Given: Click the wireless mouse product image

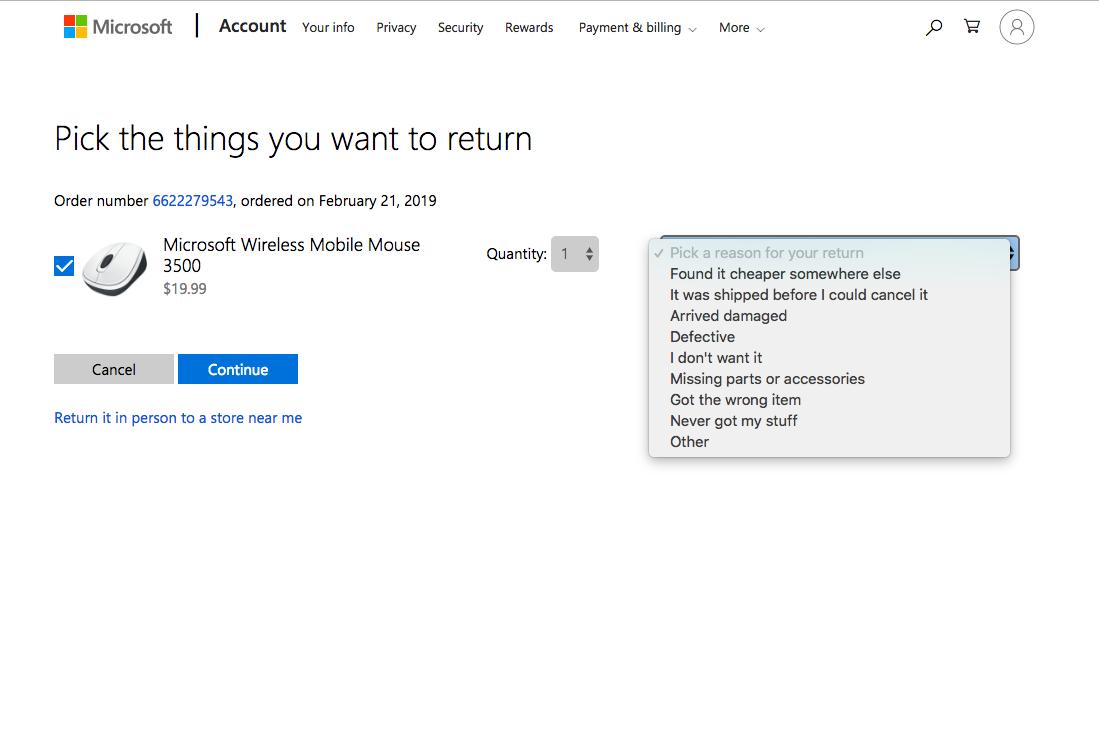Looking at the screenshot, I should coord(114,267).
